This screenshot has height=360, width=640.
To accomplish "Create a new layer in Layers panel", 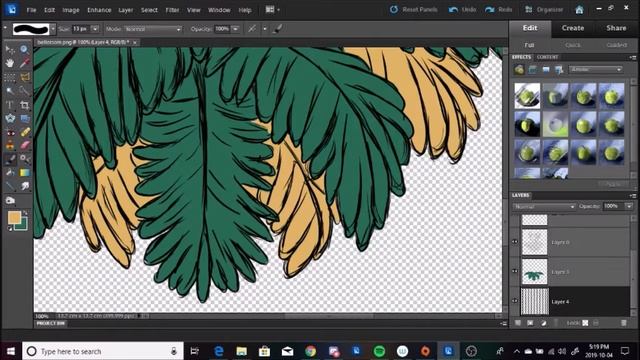I will coord(518,323).
